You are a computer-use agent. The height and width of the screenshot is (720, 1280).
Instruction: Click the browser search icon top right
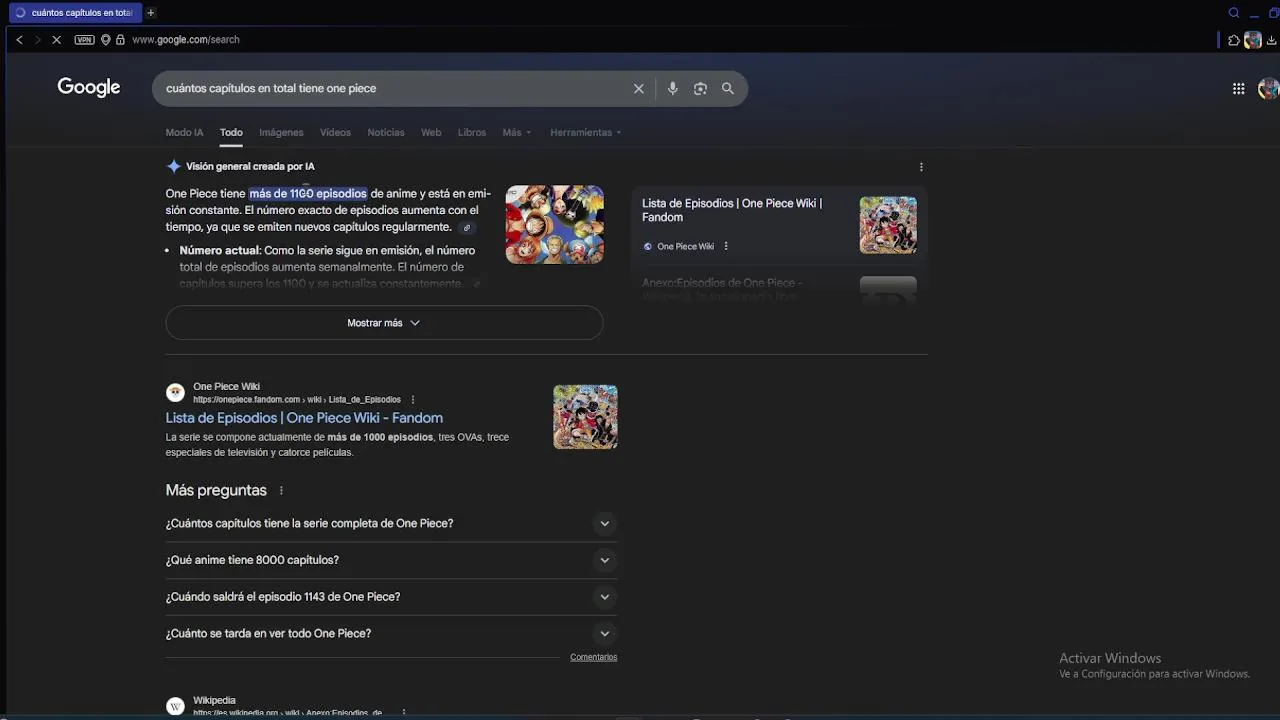coord(1234,13)
